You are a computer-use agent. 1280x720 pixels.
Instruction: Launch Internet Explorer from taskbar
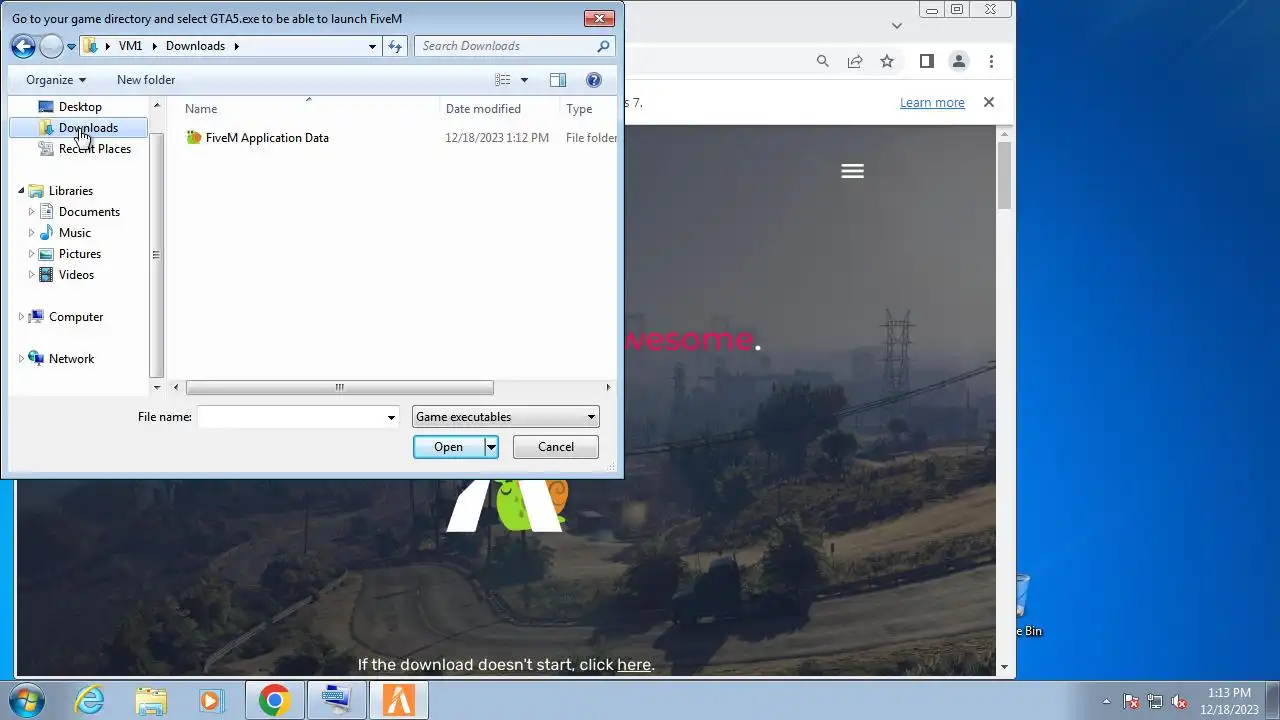pos(90,701)
